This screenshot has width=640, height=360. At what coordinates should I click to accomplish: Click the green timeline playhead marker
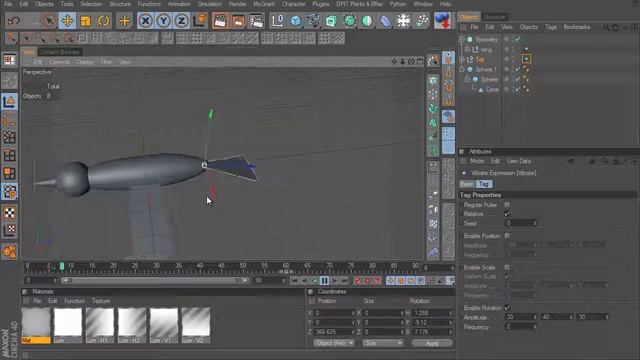[x=62, y=267]
